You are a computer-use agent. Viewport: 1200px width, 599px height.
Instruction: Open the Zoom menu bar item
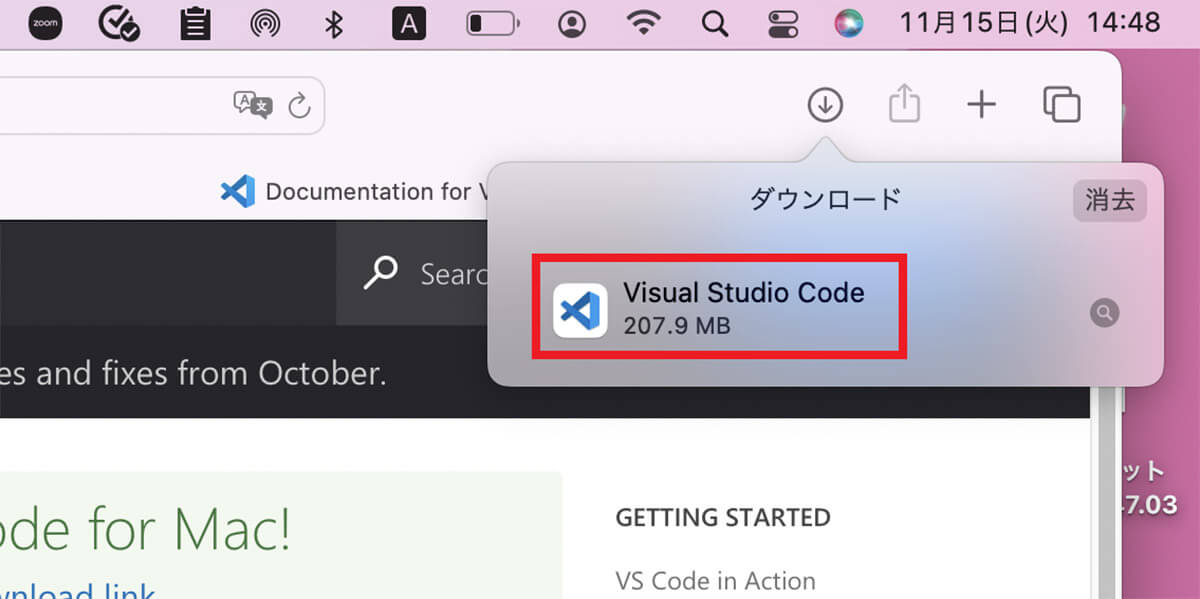point(44,23)
